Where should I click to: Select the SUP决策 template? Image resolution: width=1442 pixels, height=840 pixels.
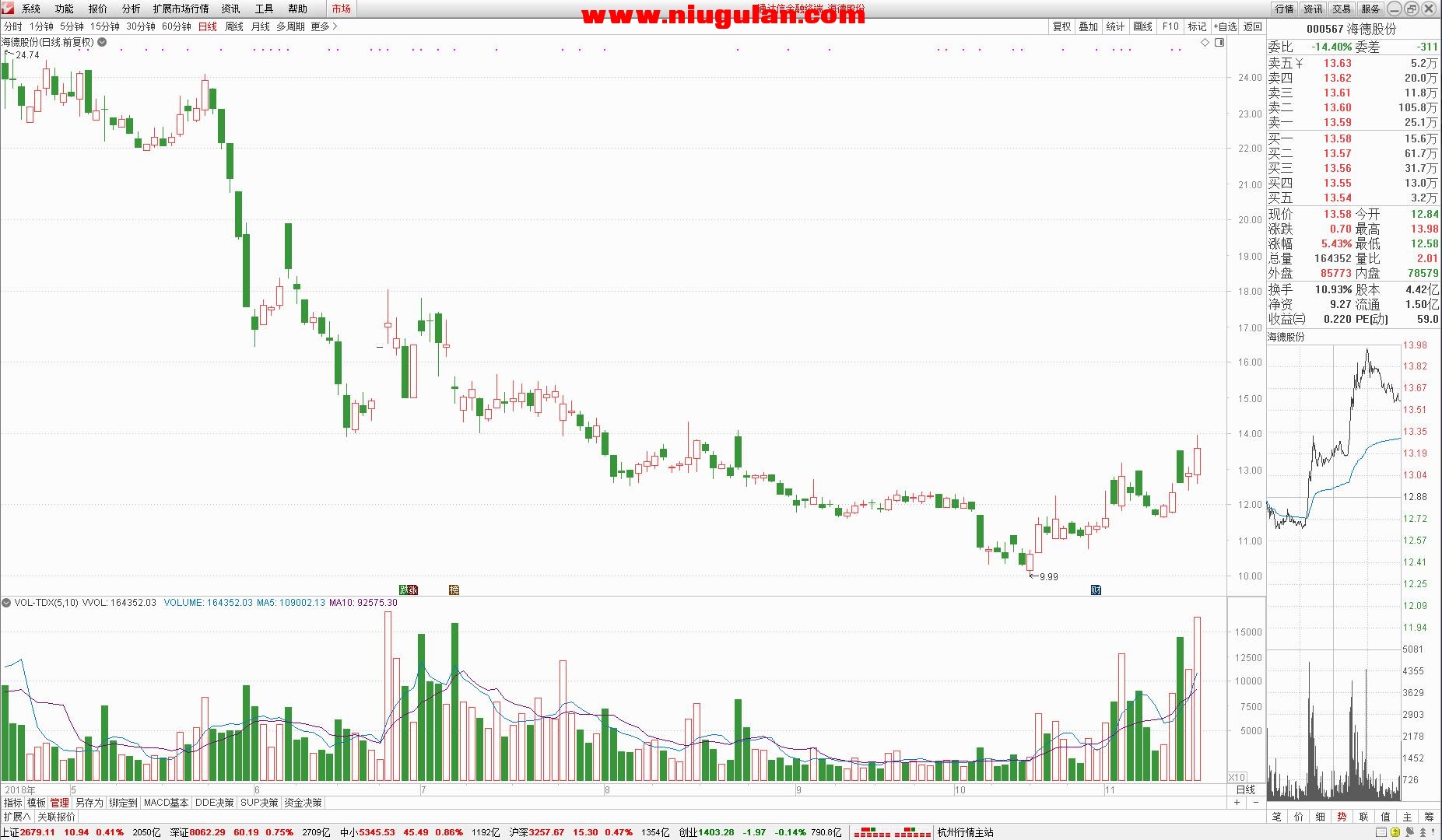(259, 803)
